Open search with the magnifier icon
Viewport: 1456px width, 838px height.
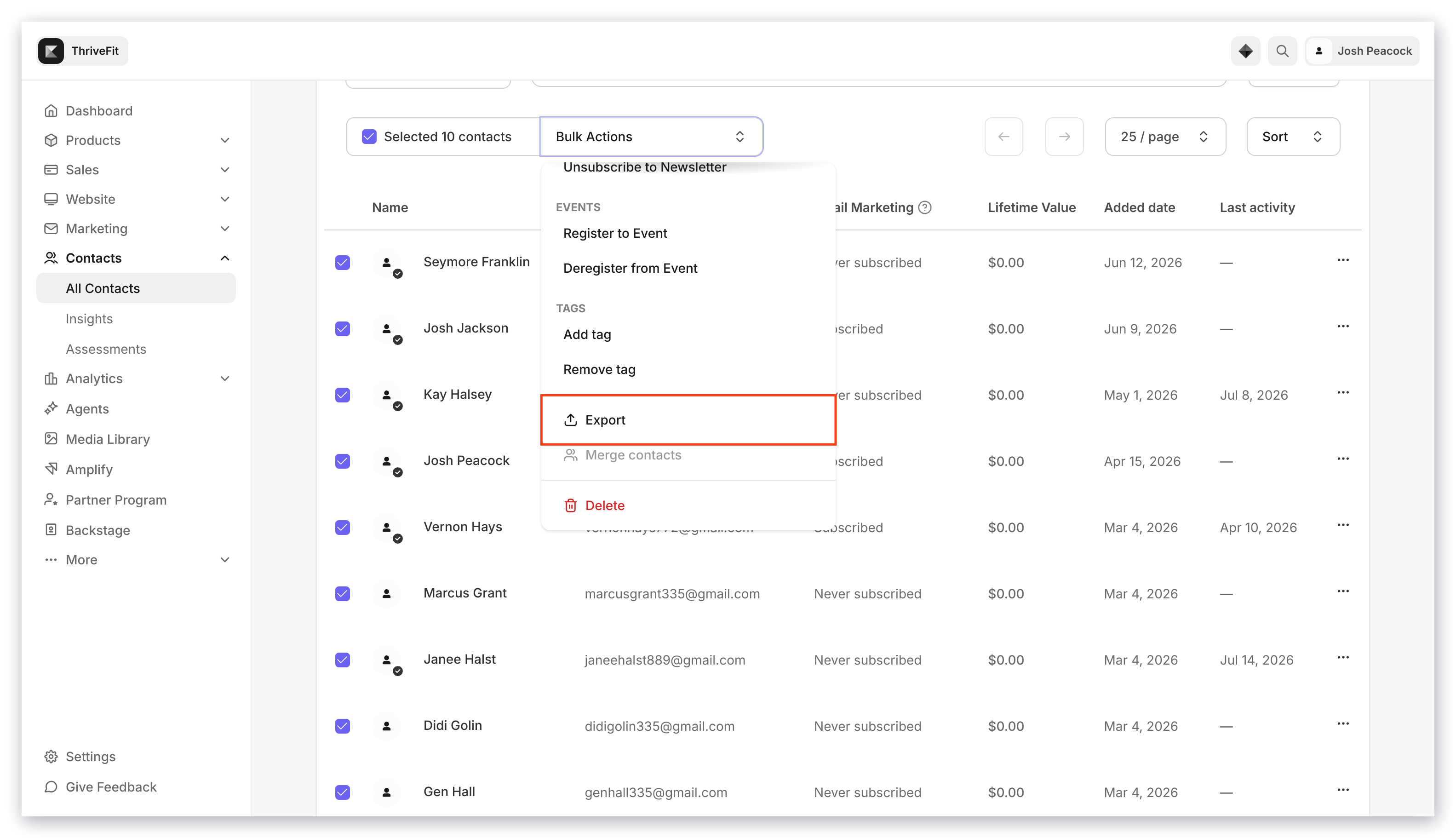tap(1282, 51)
